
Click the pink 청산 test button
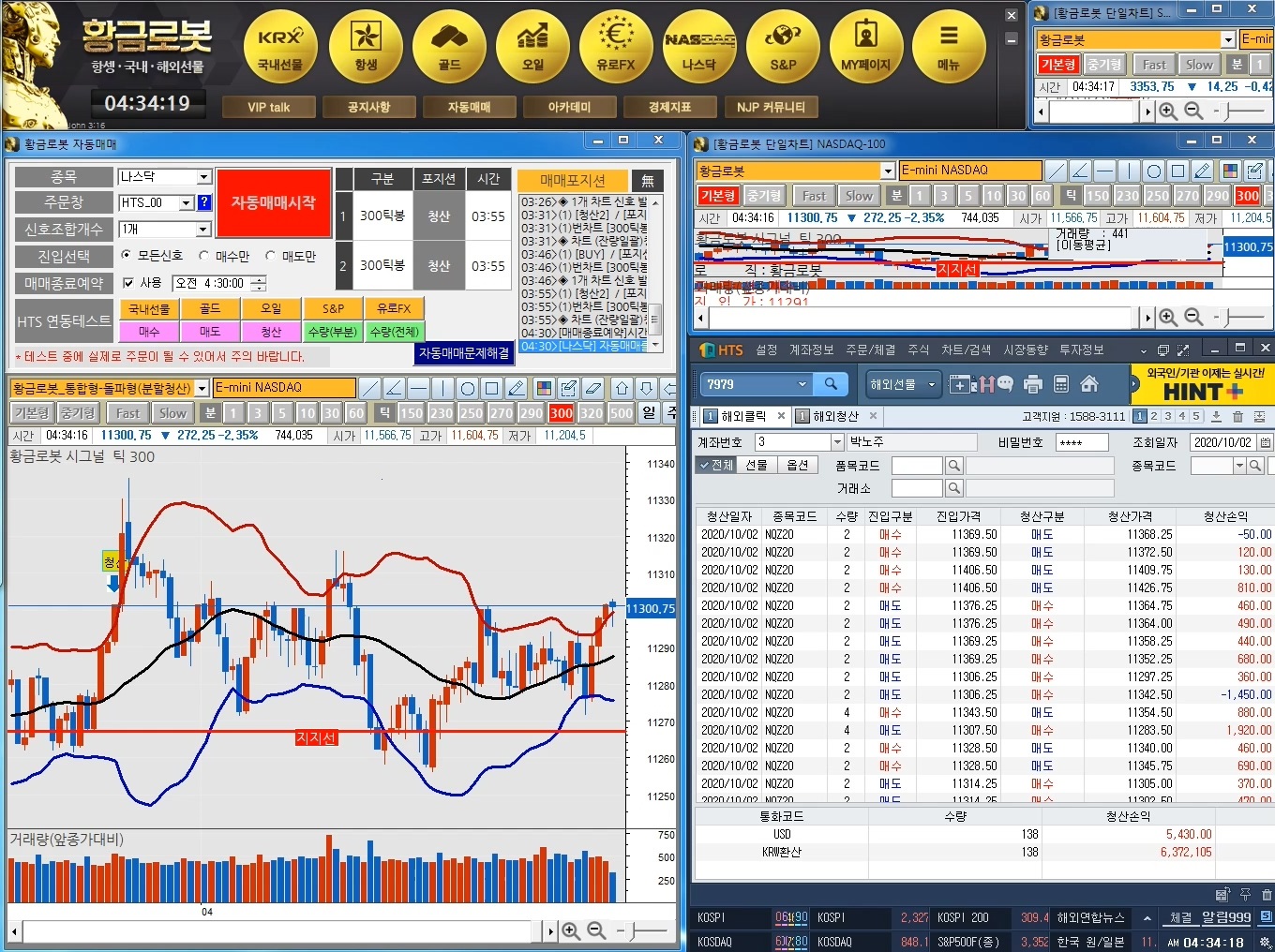point(271,332)
